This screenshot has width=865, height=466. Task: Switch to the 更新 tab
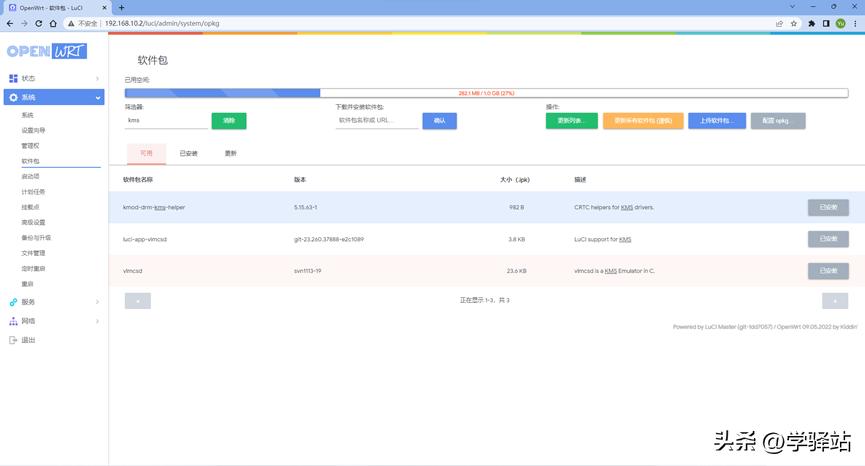pyautogui.click(x=231, y=153)
